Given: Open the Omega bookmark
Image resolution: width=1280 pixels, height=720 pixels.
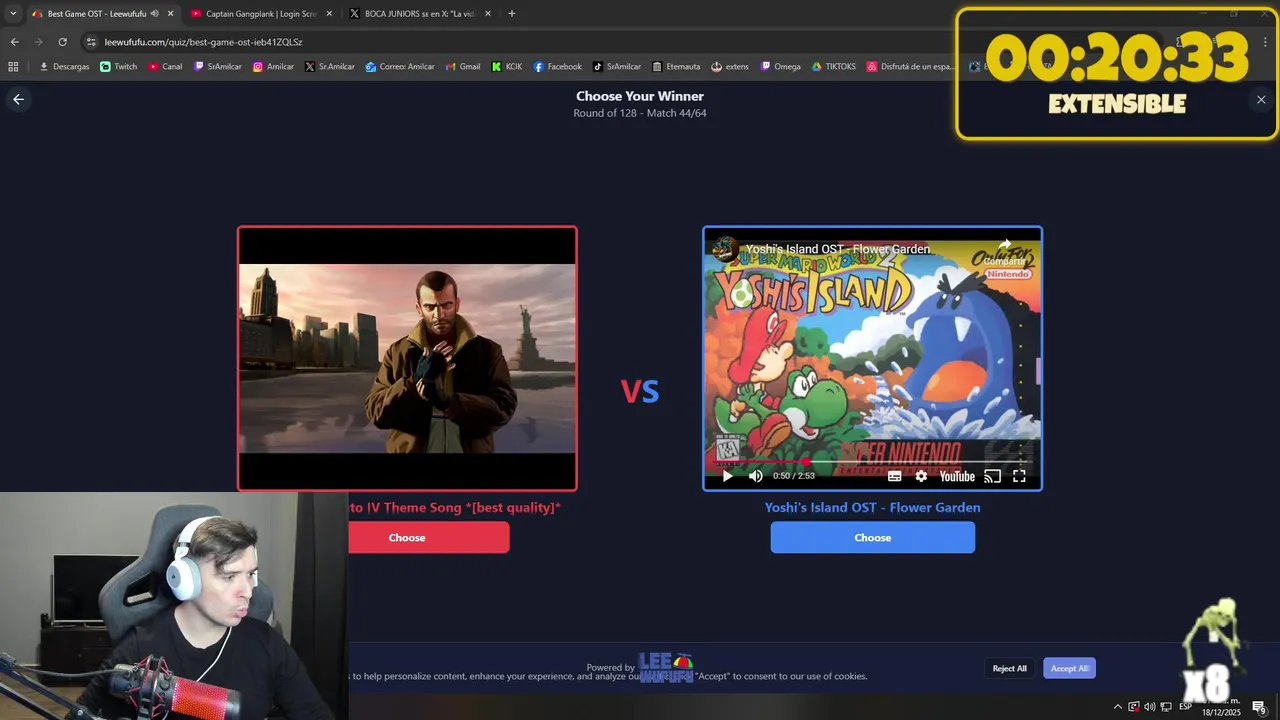Looking at the screenshot, I should click(x=781, y=67).
